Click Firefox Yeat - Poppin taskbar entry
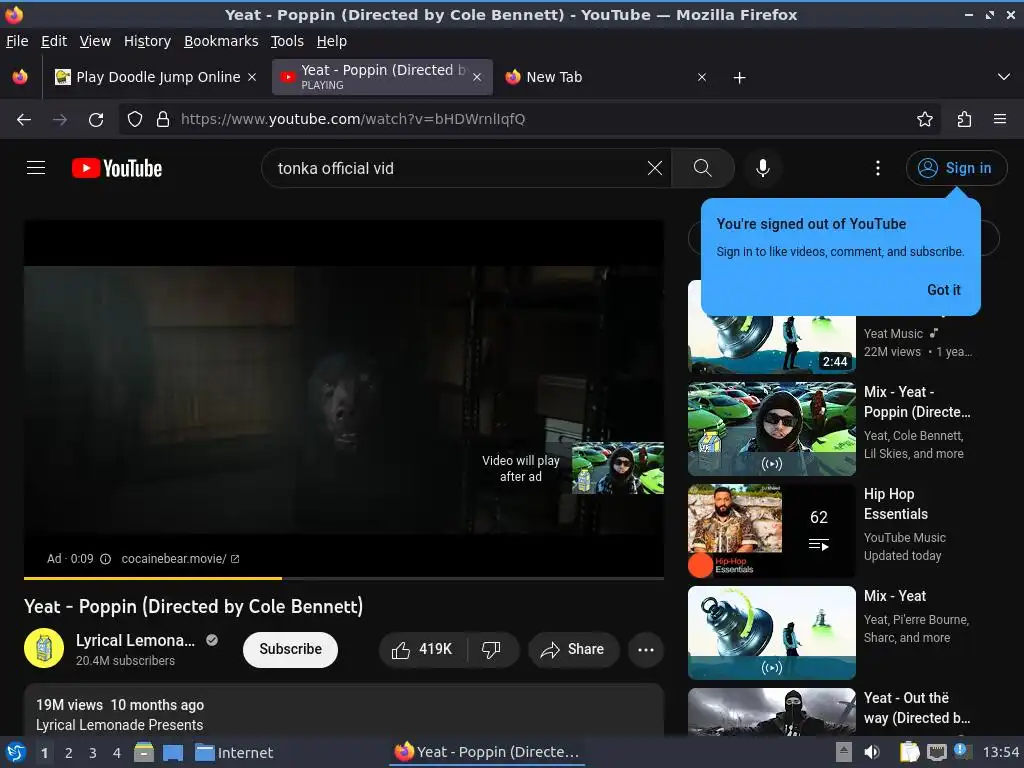 [487, 752]
